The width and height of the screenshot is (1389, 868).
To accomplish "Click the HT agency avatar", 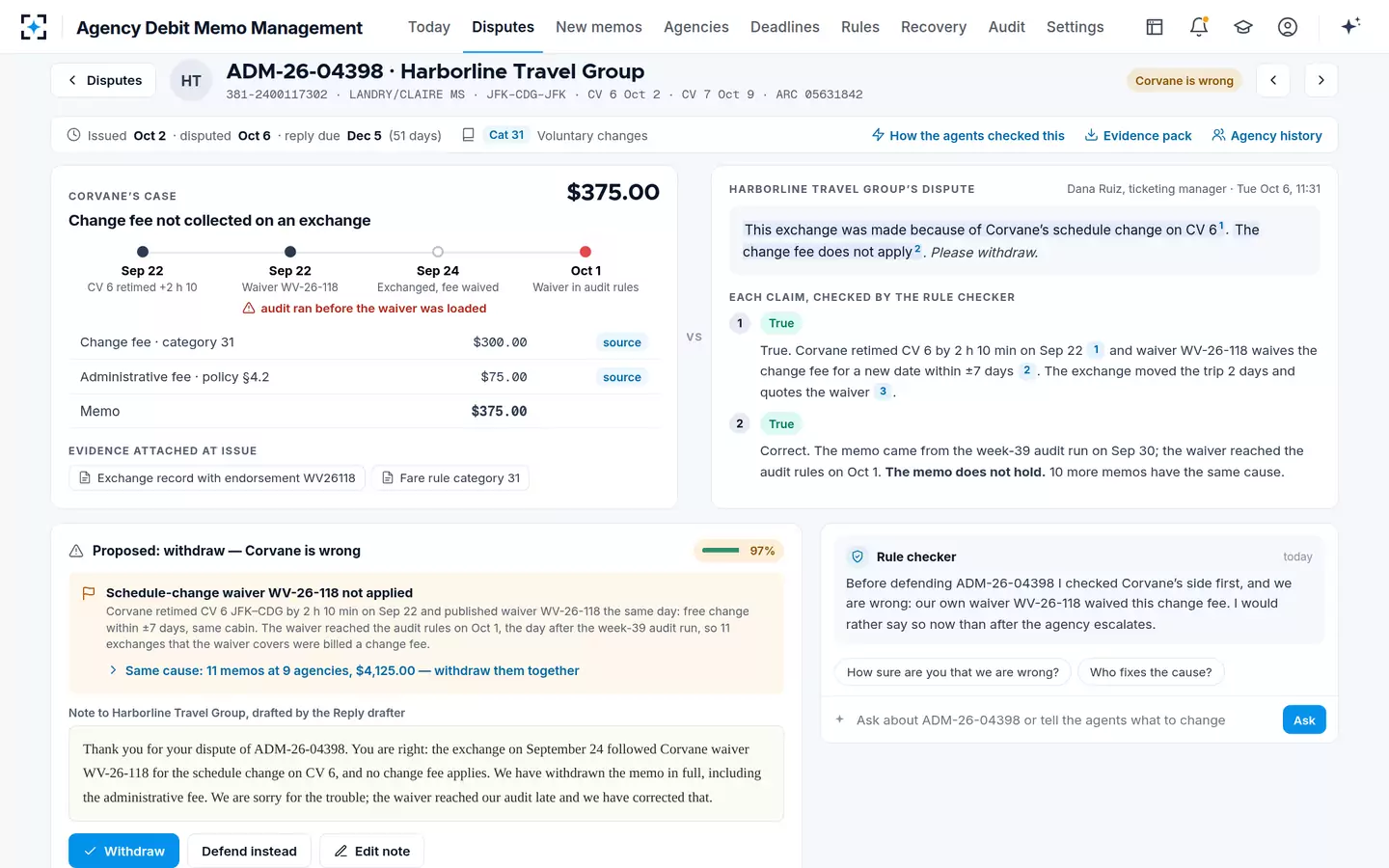I will coord(191,81).
